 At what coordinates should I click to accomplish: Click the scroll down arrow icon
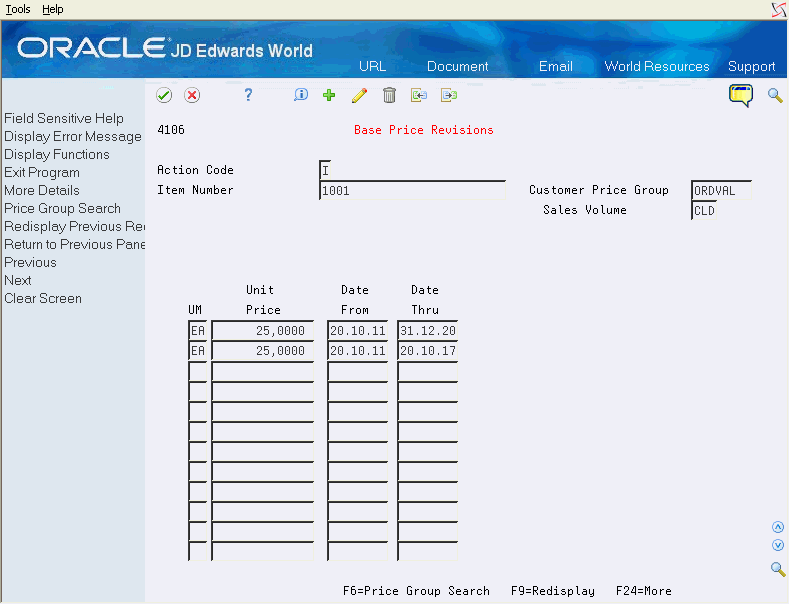[x=778, y=545]
